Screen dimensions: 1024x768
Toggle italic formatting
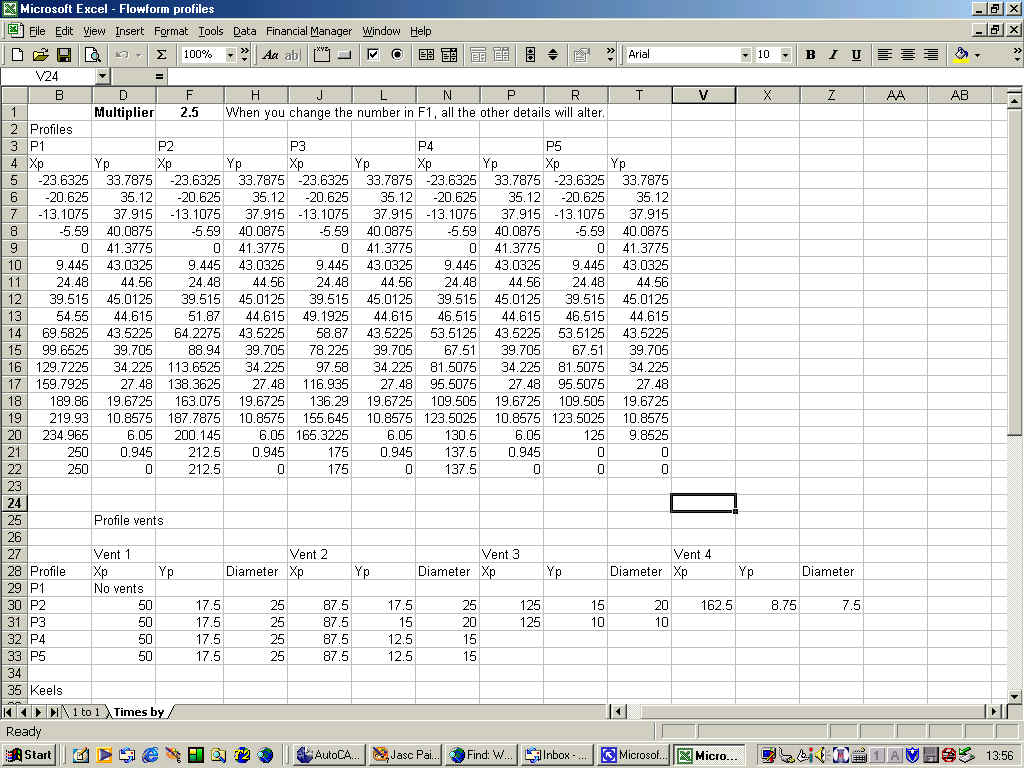click(x=832, y=55)
